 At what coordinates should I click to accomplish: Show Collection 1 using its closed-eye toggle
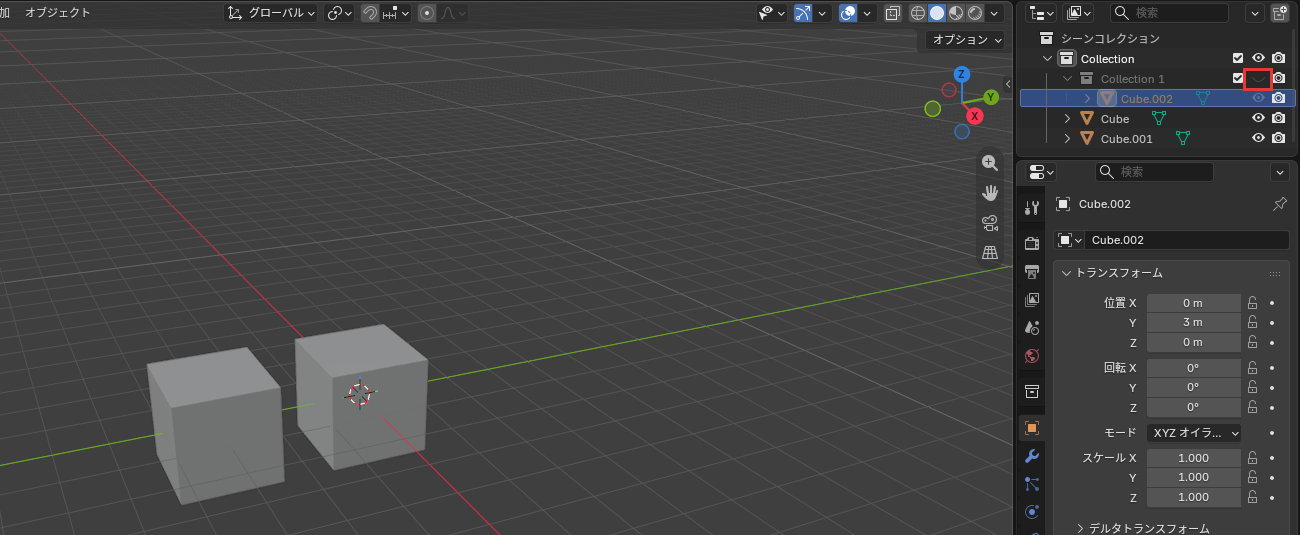click(x=1258, y=78)
